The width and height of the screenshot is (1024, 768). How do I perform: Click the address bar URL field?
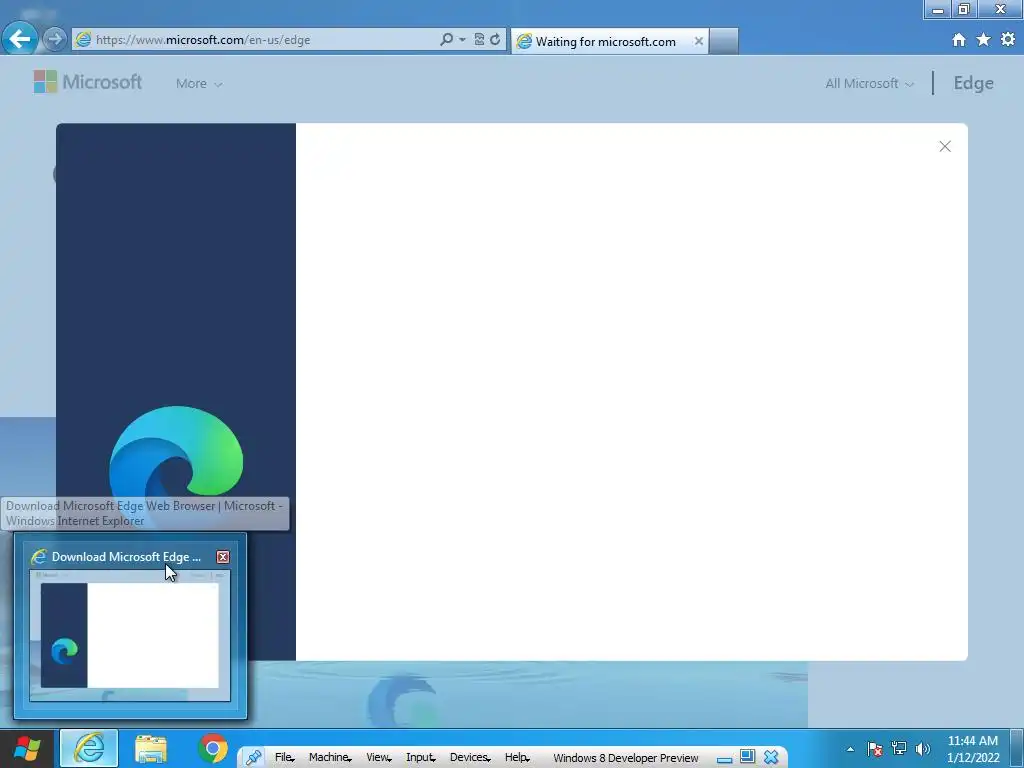point(255,39)
